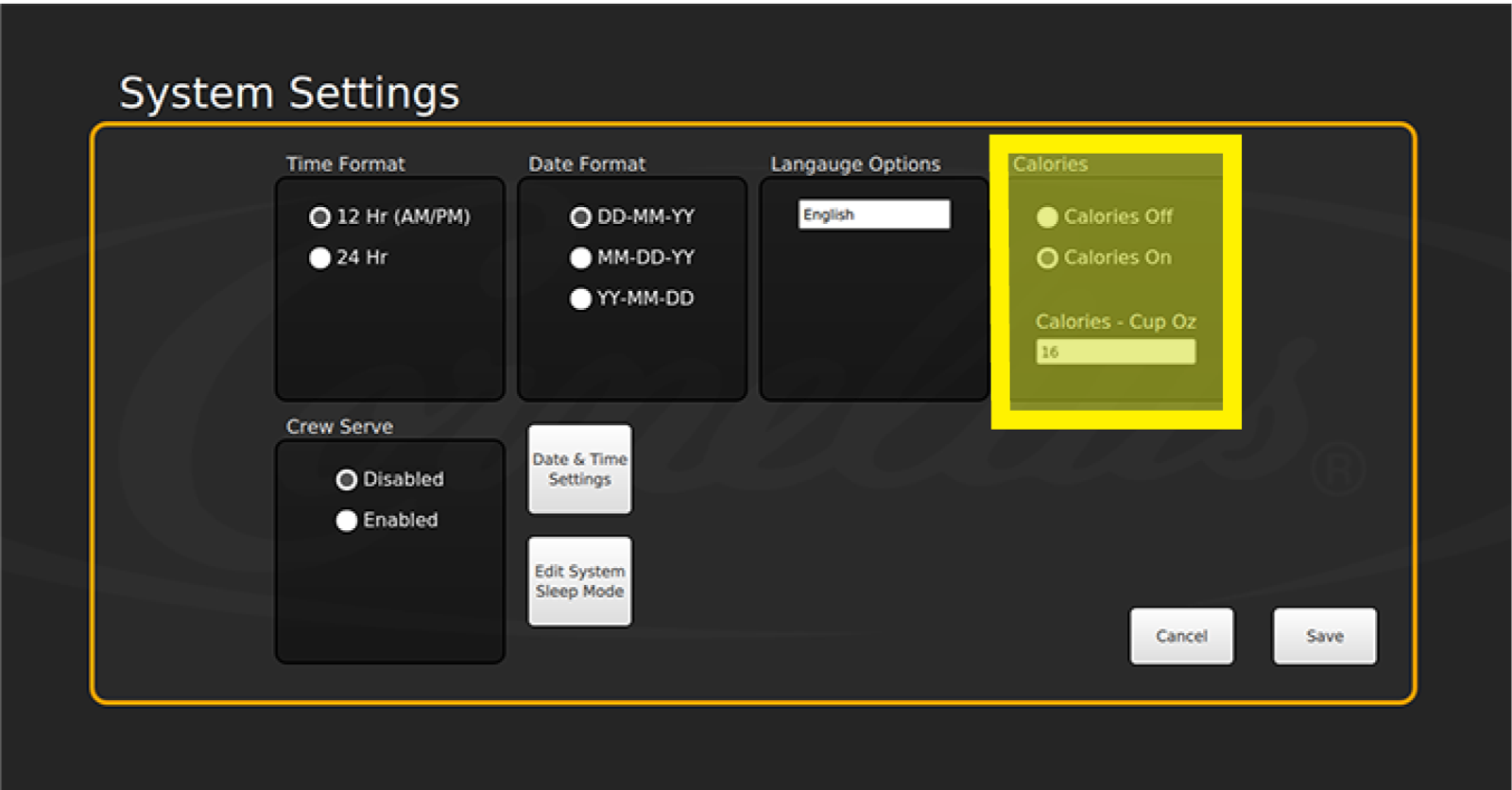This screenshot has height=790, width=1512.
Task: Open Edit System Sleep Mode
Action: click(579, 581)
